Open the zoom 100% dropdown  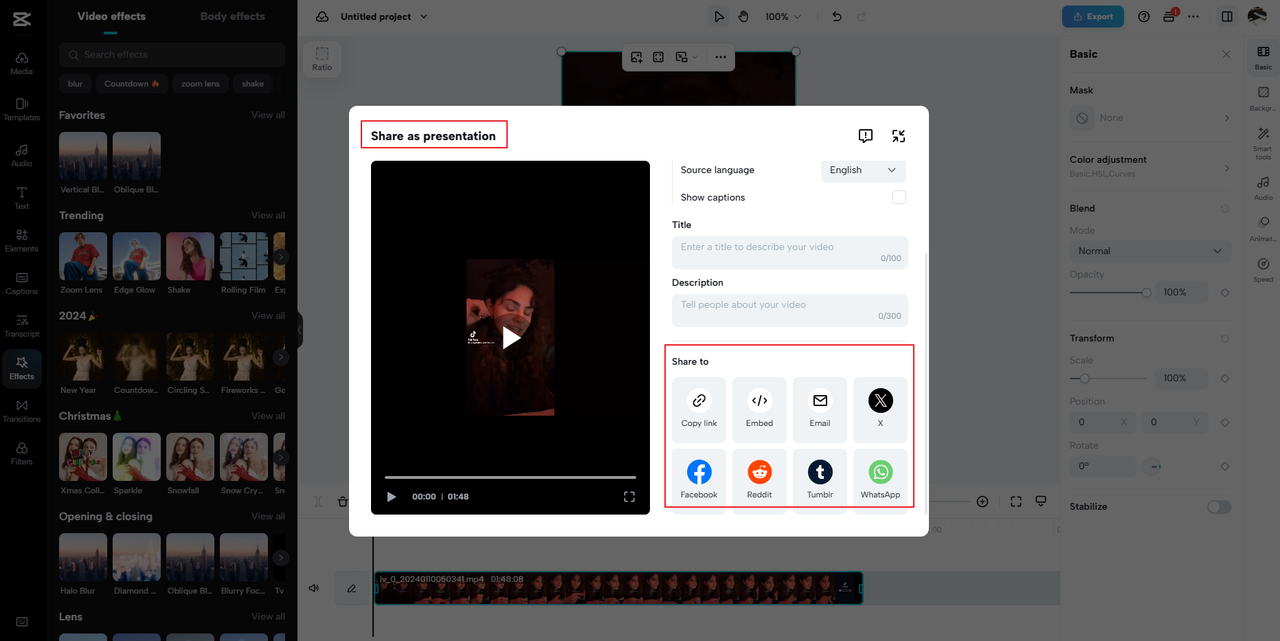(783, 17)
